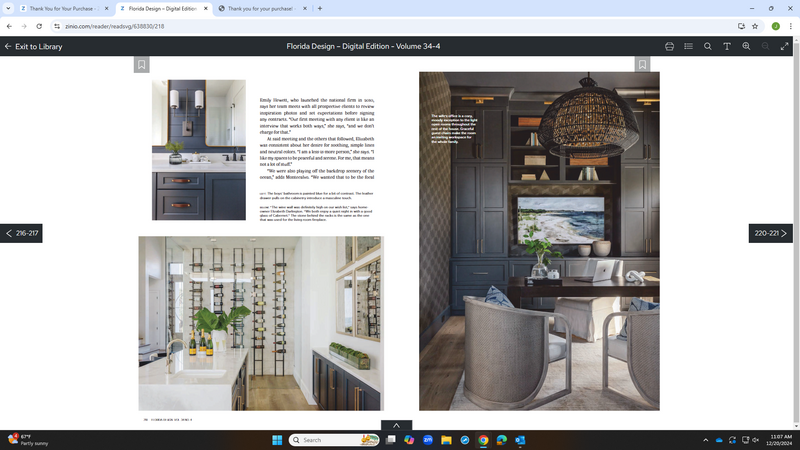Open the tab search dropdown
Viewport: 800px width, 450px height.
pyautogui.click(x=8, y=9)
